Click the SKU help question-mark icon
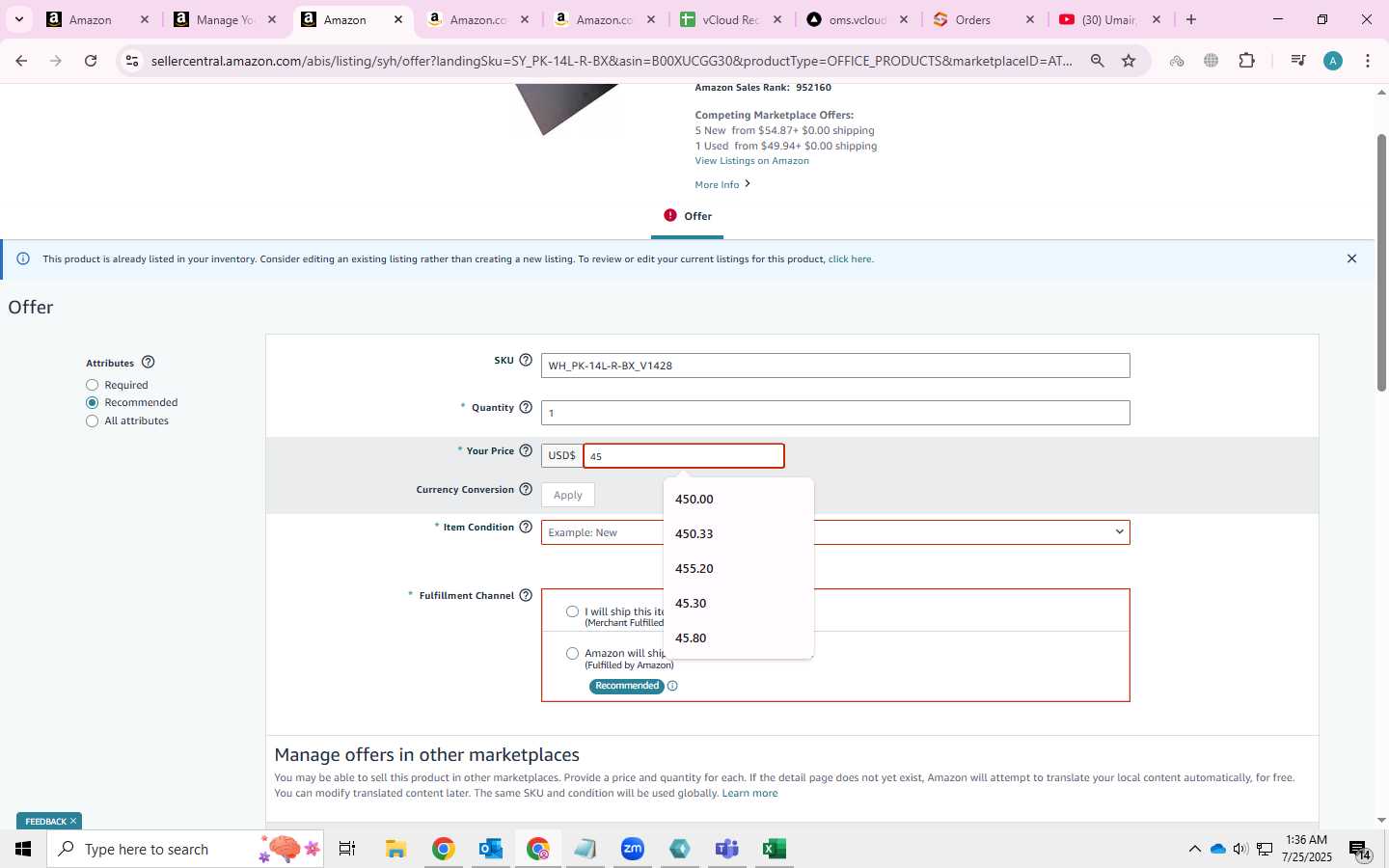The height and width of the screenshot is (868, 1389). [526, 360]
